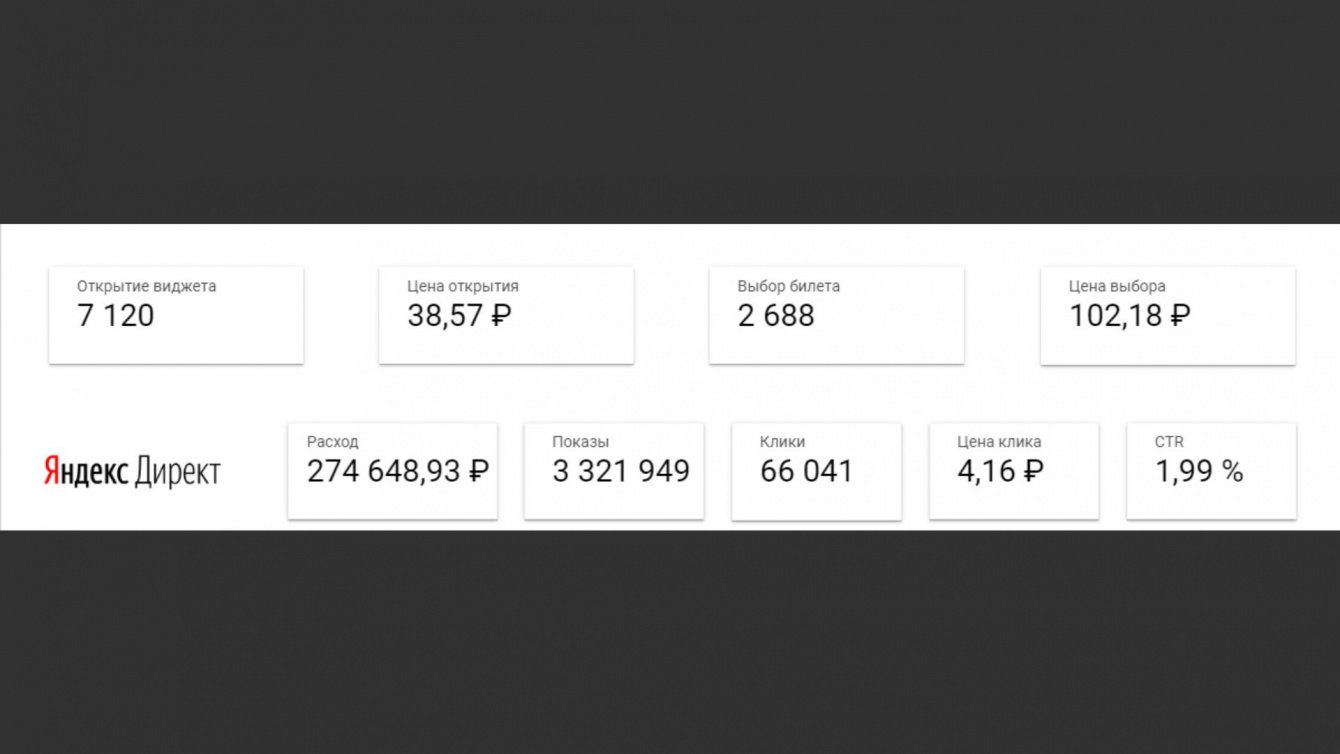Click the Показы label
The width and height of the screenshot is (1340, 754).
point(580,442)
